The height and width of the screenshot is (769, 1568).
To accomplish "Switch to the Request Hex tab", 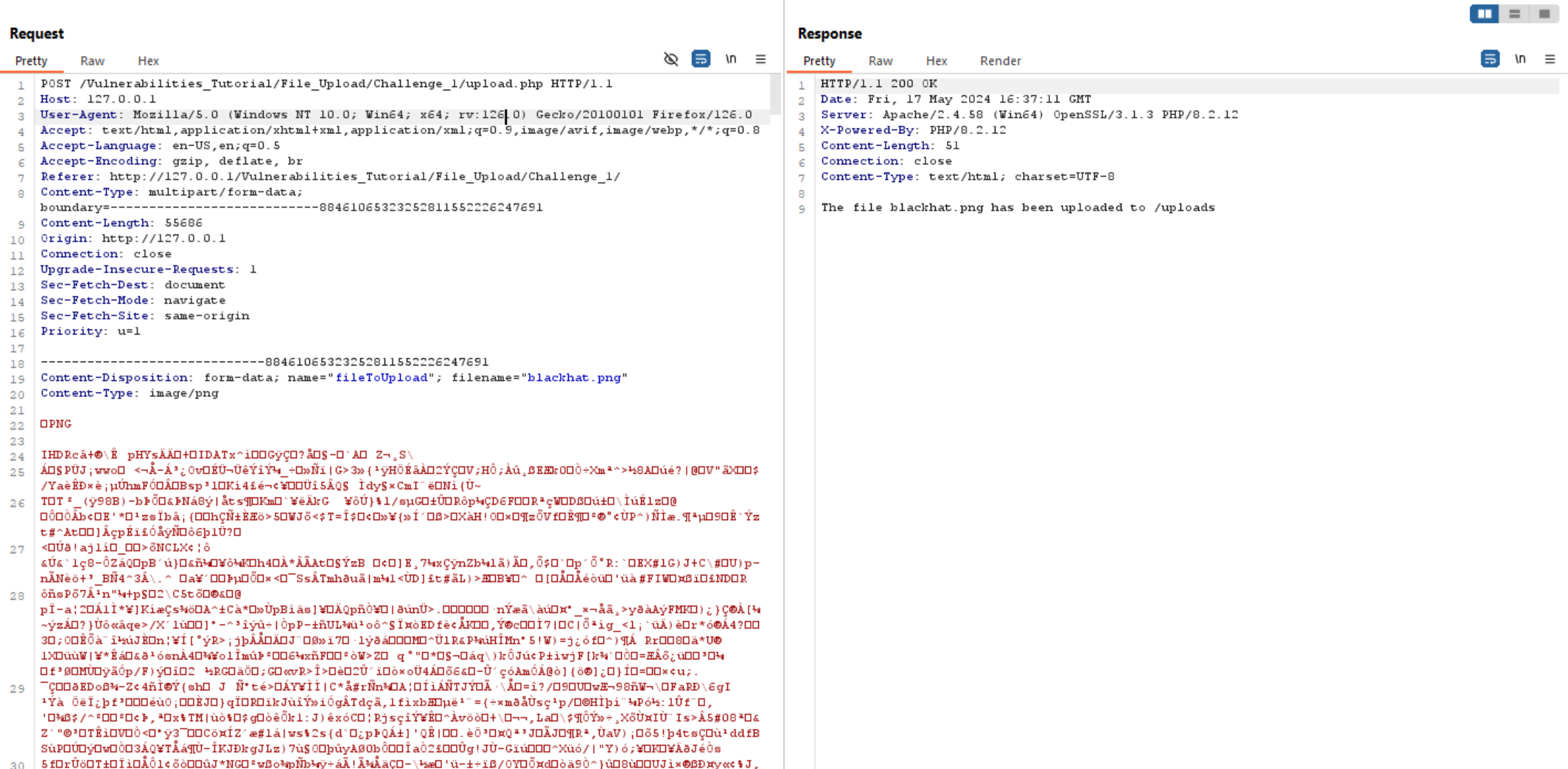I will [148, 61].
